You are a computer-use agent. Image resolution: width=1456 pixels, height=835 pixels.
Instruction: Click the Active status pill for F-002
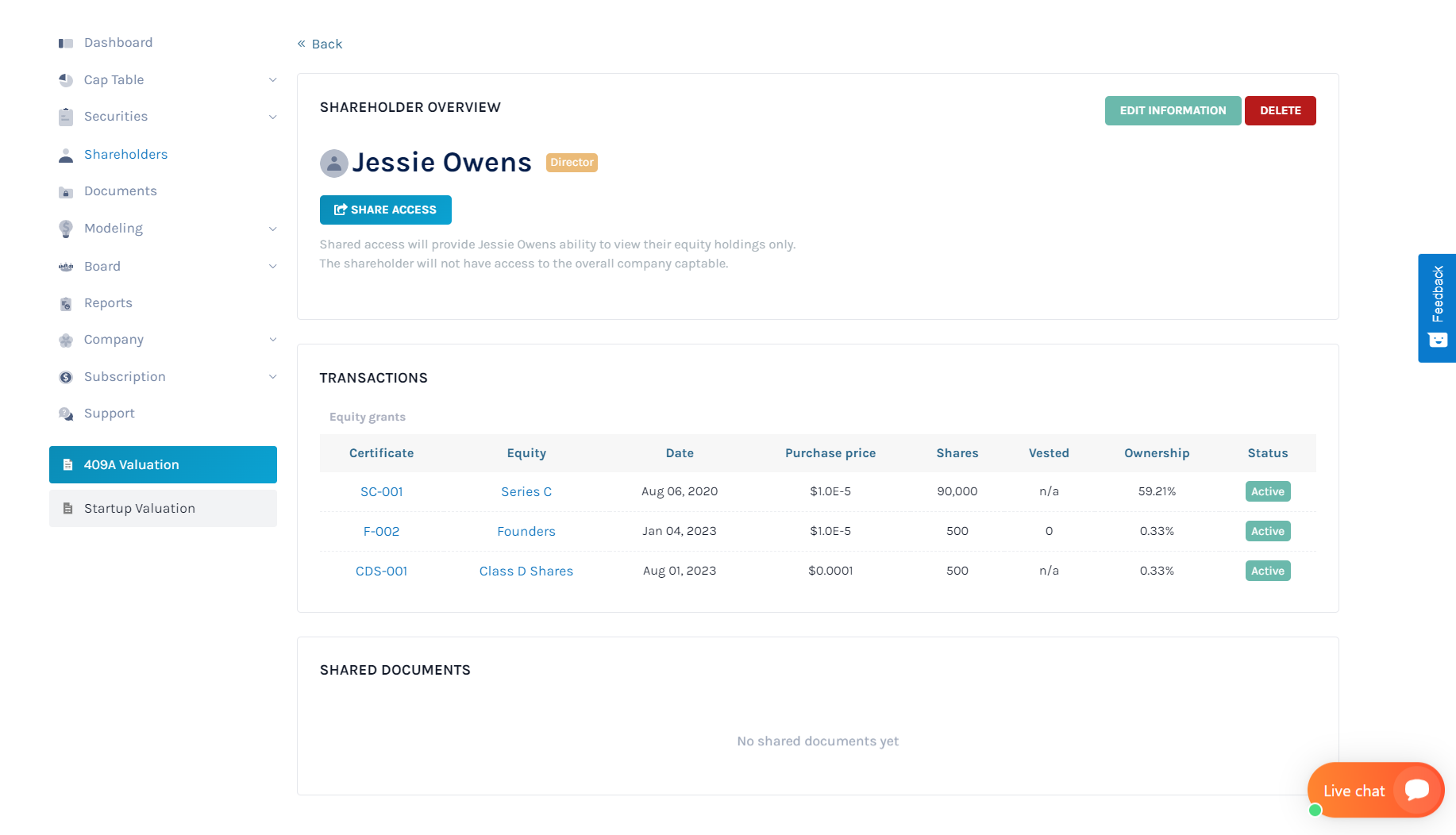(1267, 530)
